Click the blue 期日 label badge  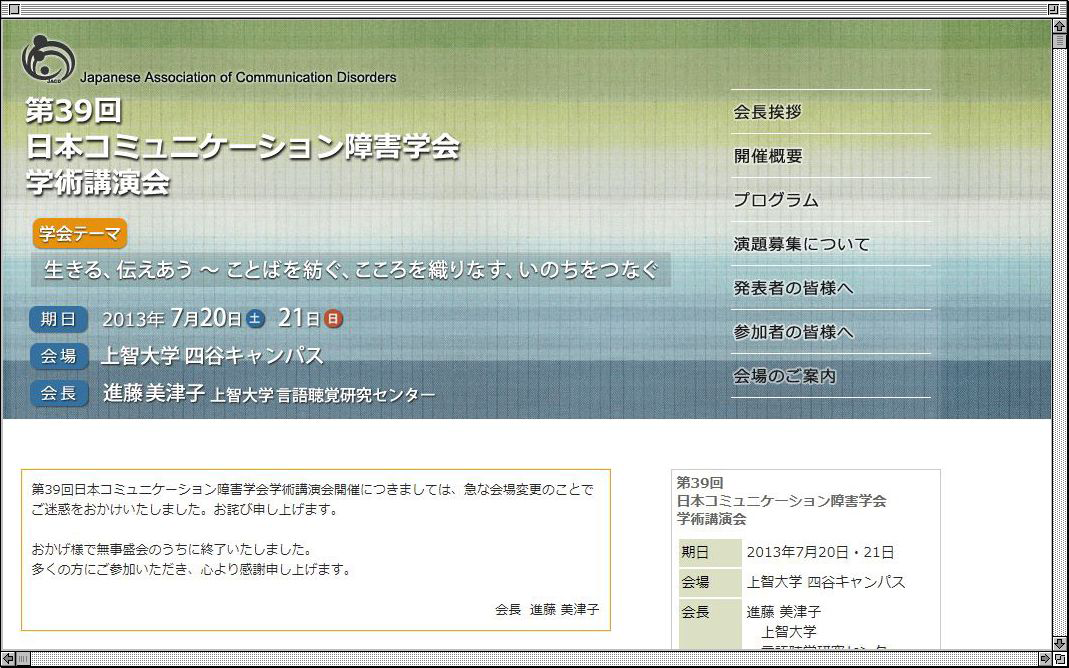point(59,319)
